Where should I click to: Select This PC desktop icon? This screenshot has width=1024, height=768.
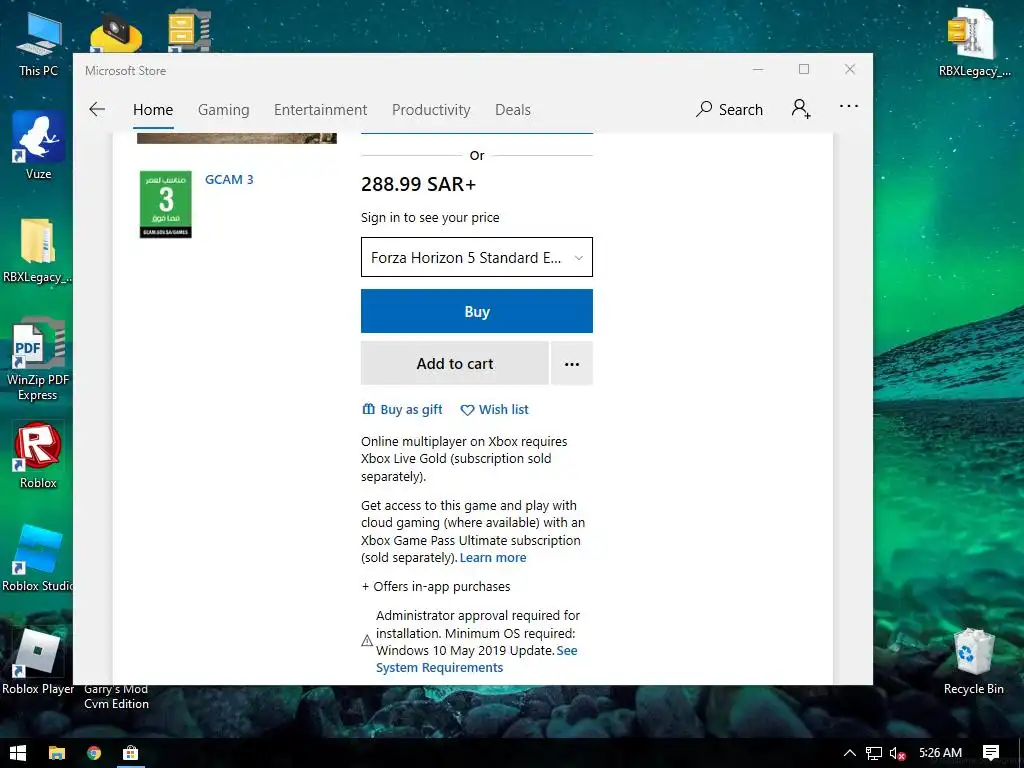(x=39, y=44)
